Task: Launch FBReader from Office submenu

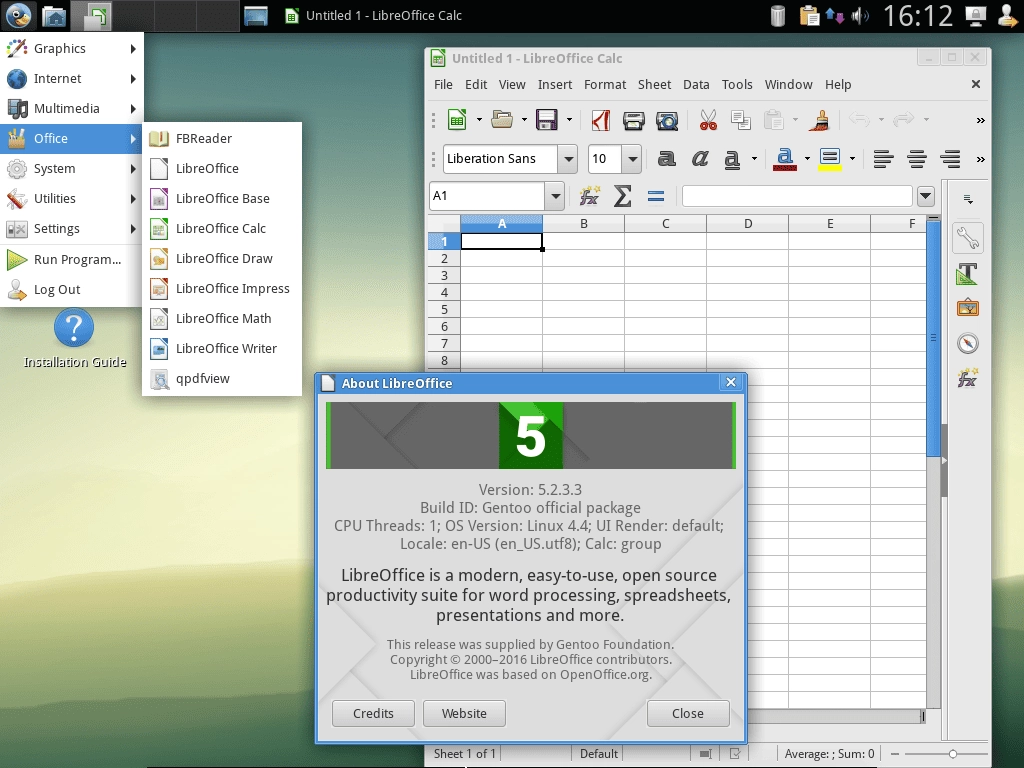Action: click(x=222, y=138)
